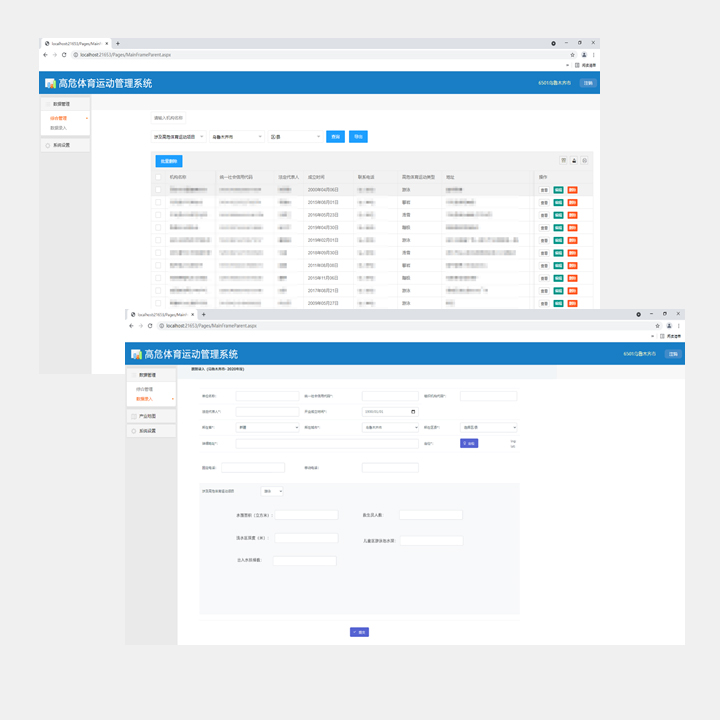Open 系统设置 in data entry window sidebar
The height and width of the screenshot is (720, 720).
pyautogui.click(x=151, y=431)
